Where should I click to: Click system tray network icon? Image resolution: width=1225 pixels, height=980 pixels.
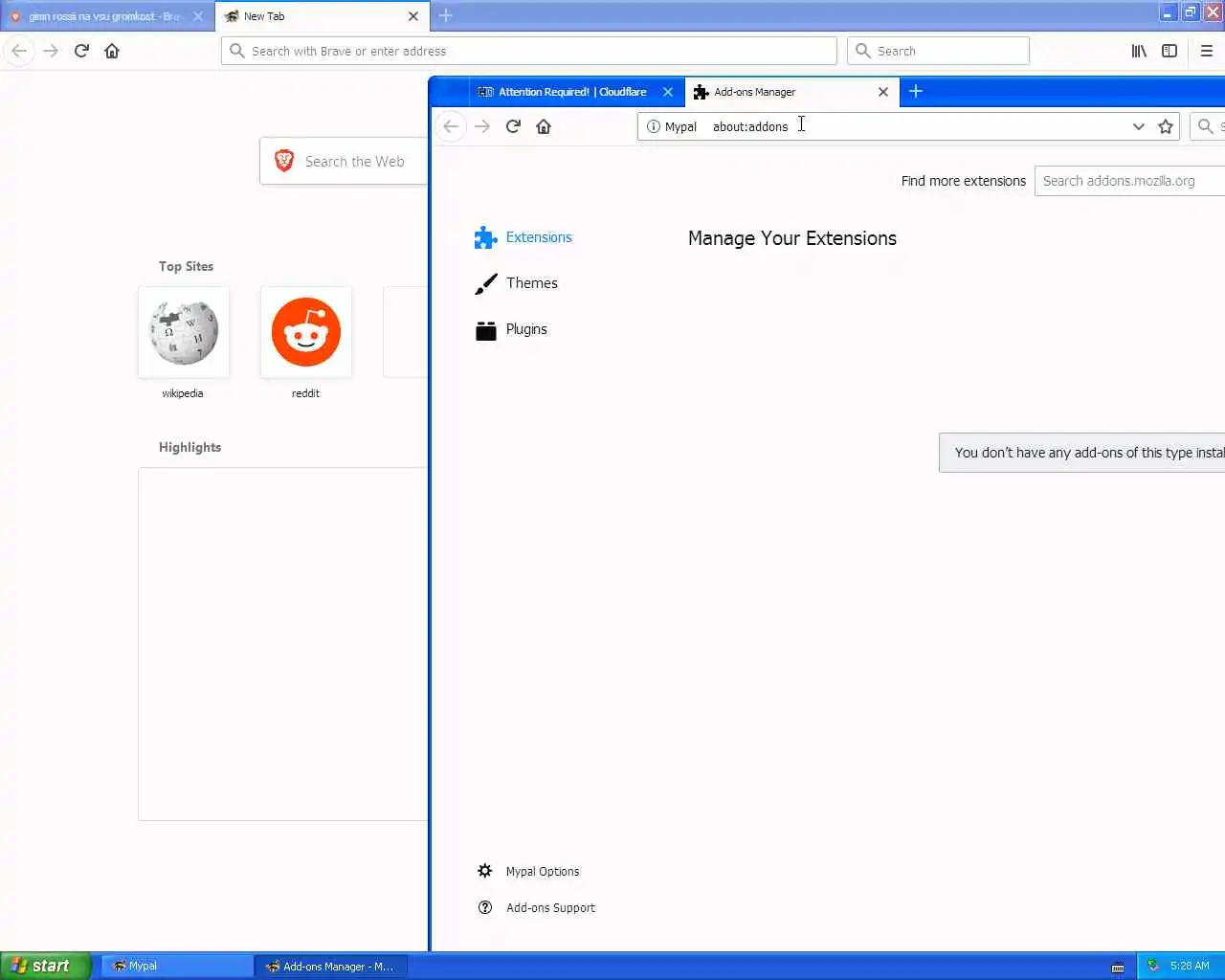pos(1153,966)
